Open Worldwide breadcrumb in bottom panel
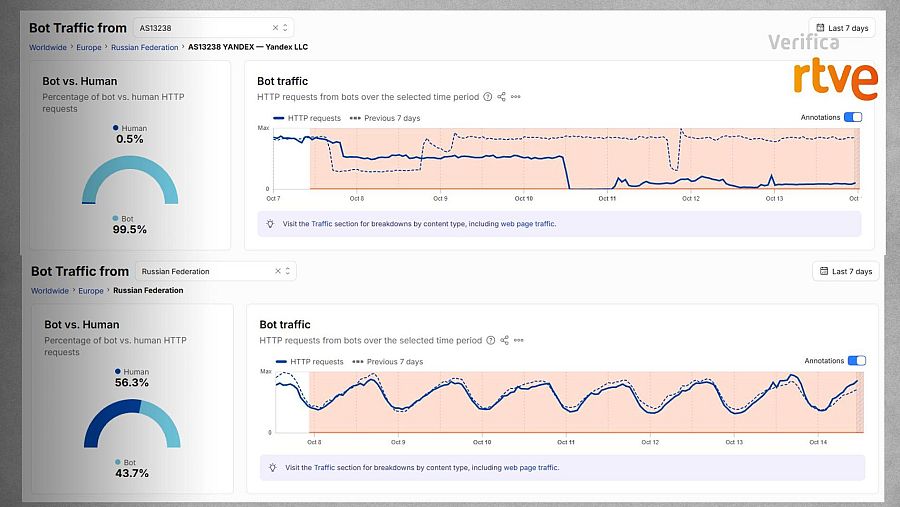The width and height of the screenshot is (900, 507). coord(50,291)
